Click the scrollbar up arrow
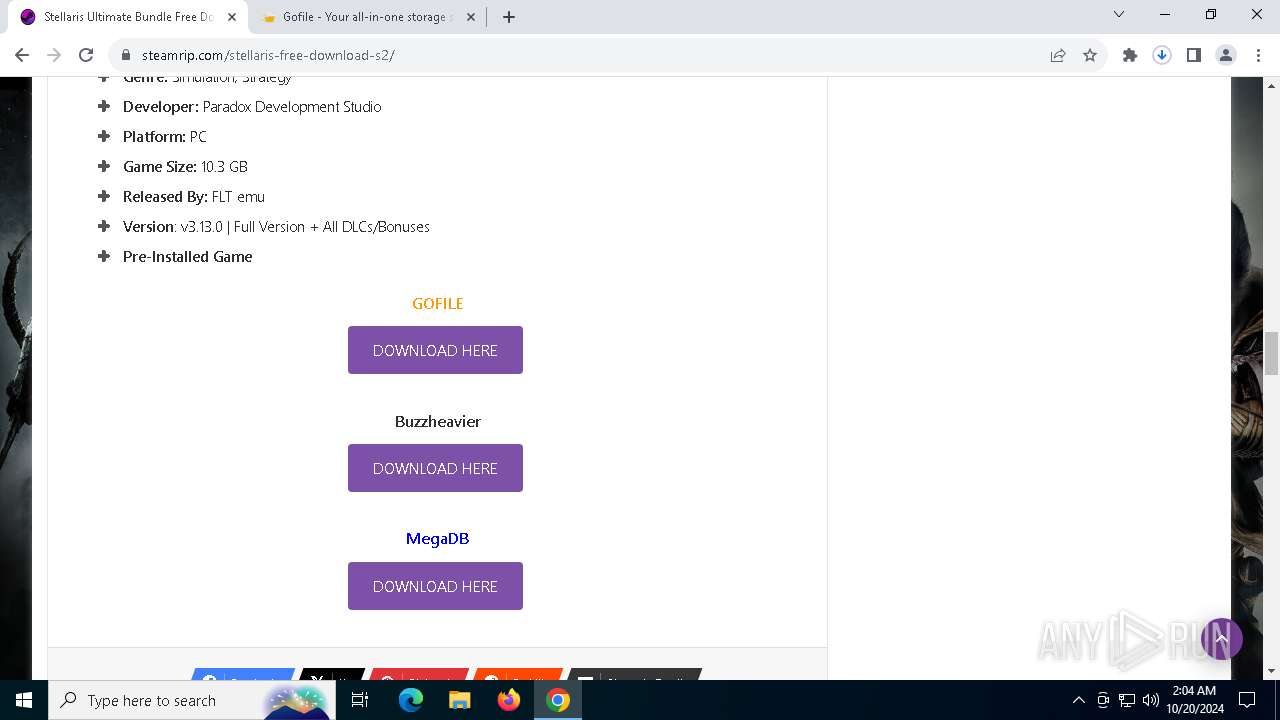This screenshot has height=720, width=1280. point(1271,85)
